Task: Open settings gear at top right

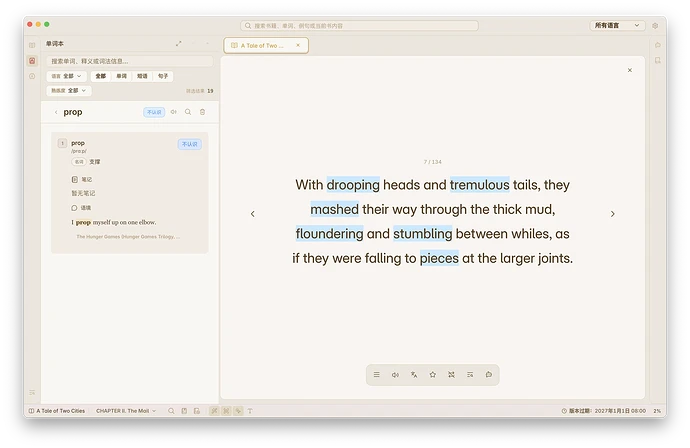Action: coord(655,26)
